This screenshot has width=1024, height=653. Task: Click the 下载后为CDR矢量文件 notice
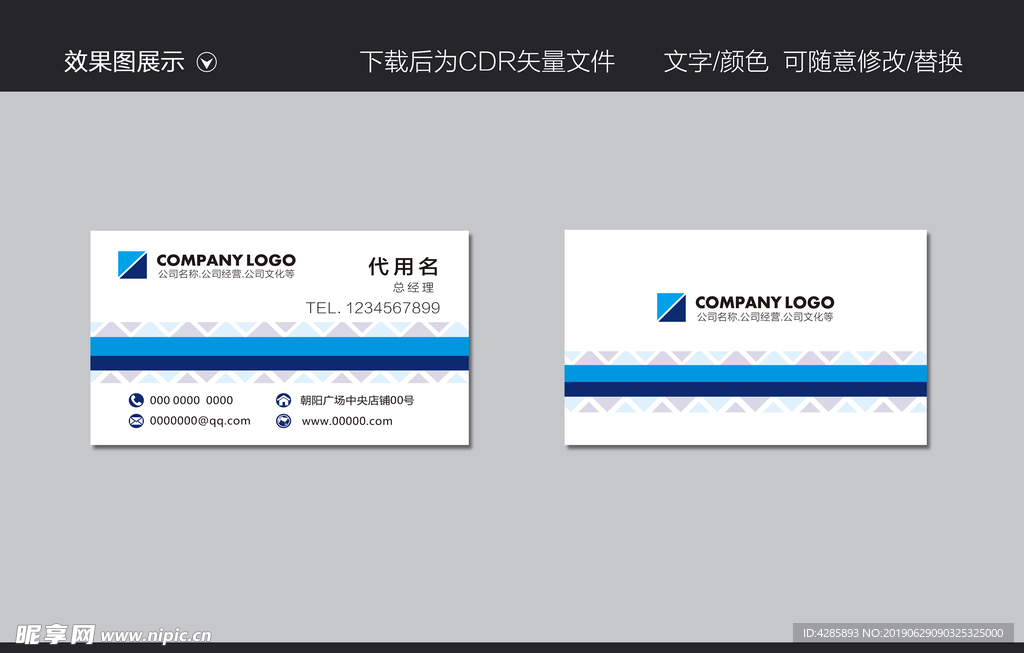click(x=489, y=62)
